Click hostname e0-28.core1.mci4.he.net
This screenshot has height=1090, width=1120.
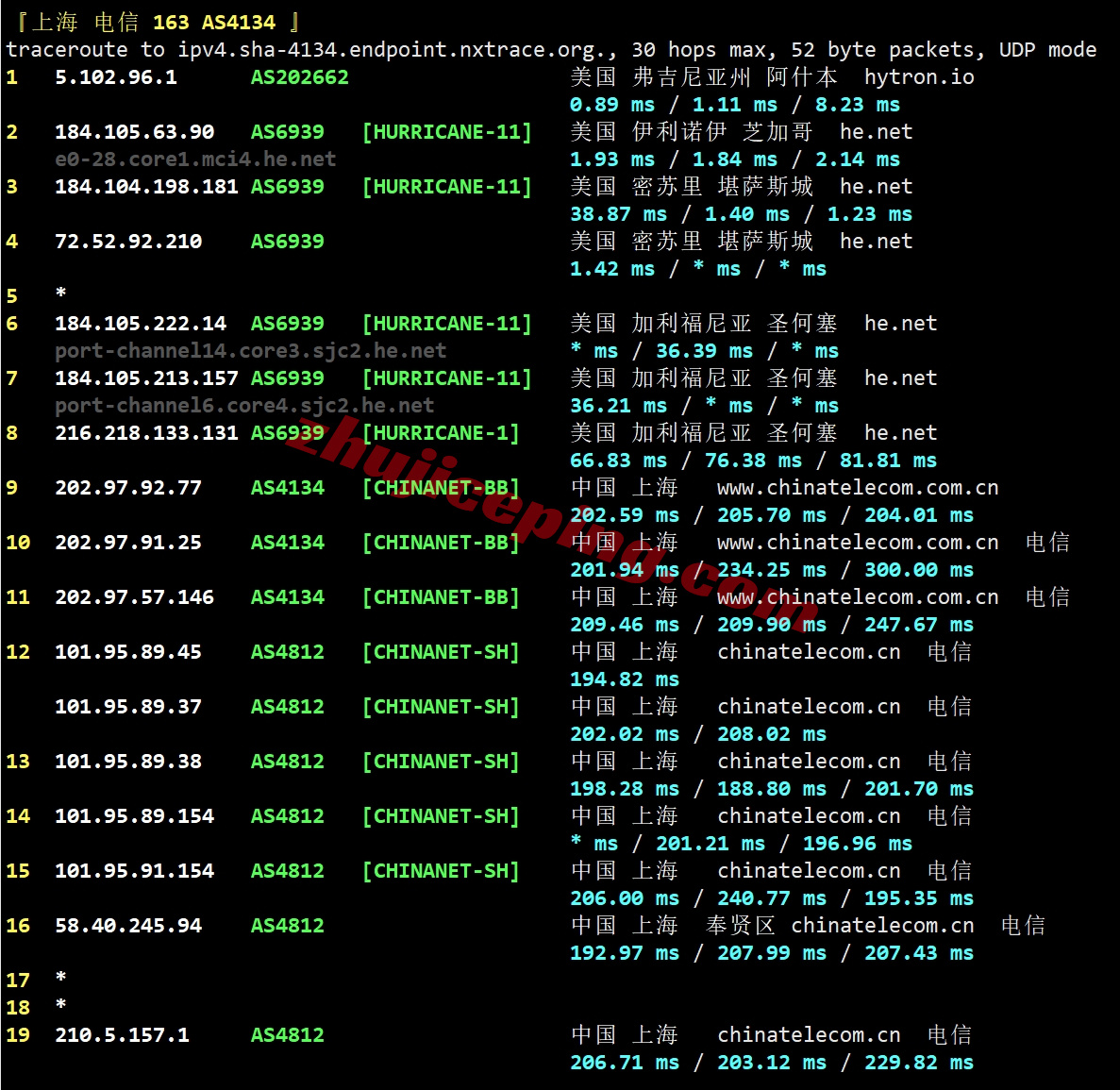tap(195, 159)
